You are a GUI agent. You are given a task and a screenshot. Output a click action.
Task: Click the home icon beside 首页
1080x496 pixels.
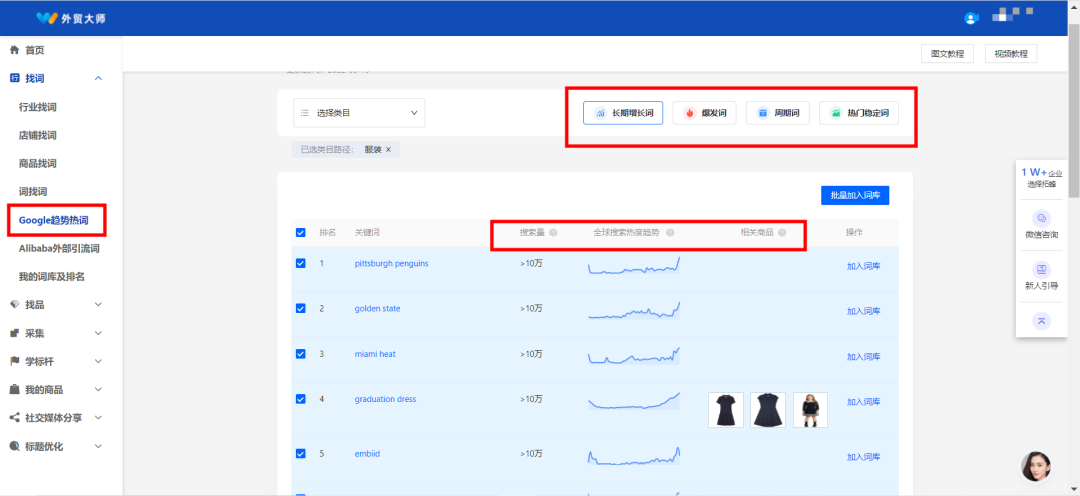click(14, 50)
